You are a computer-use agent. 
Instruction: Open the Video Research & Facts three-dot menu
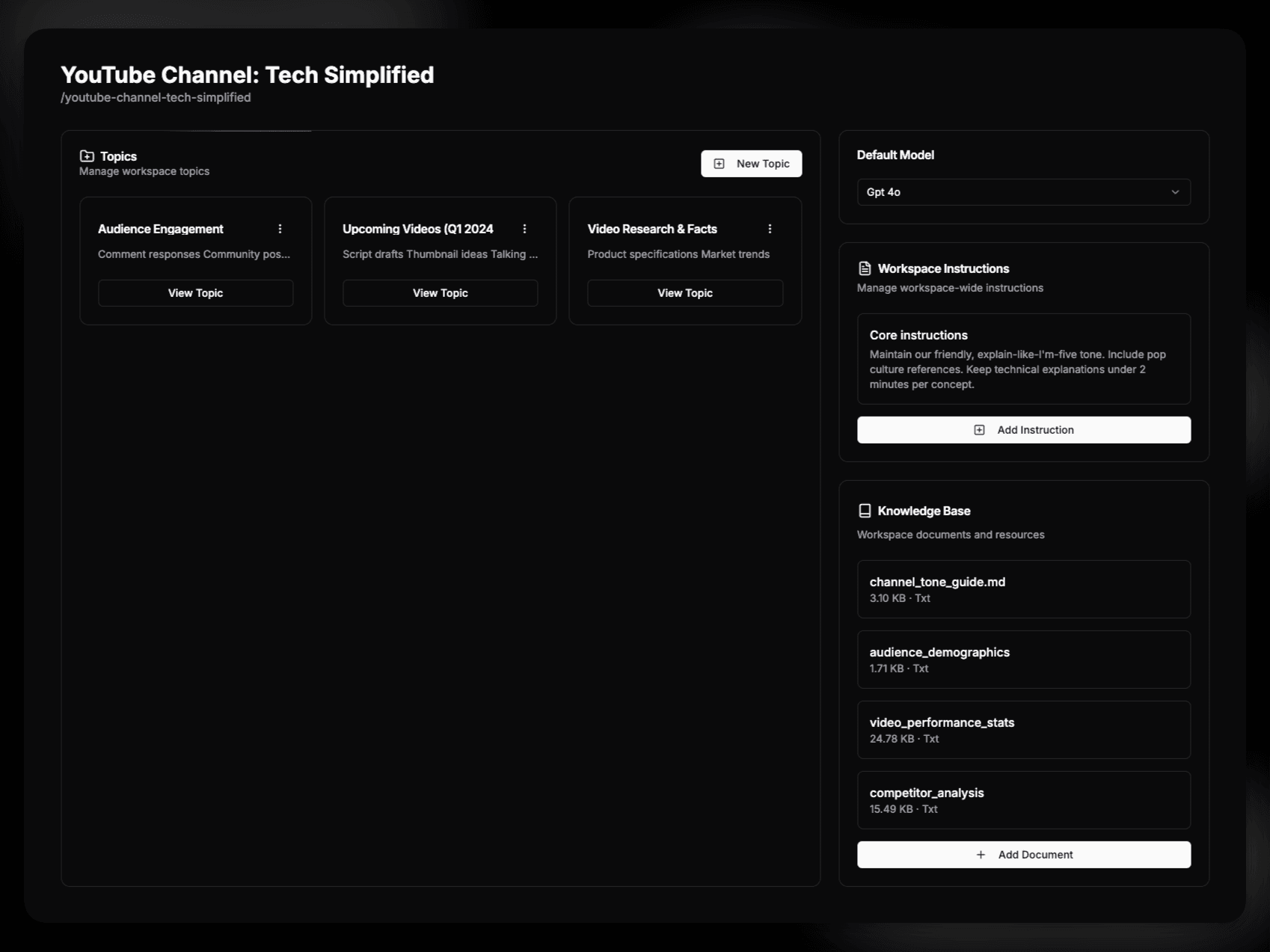(770, 229)
